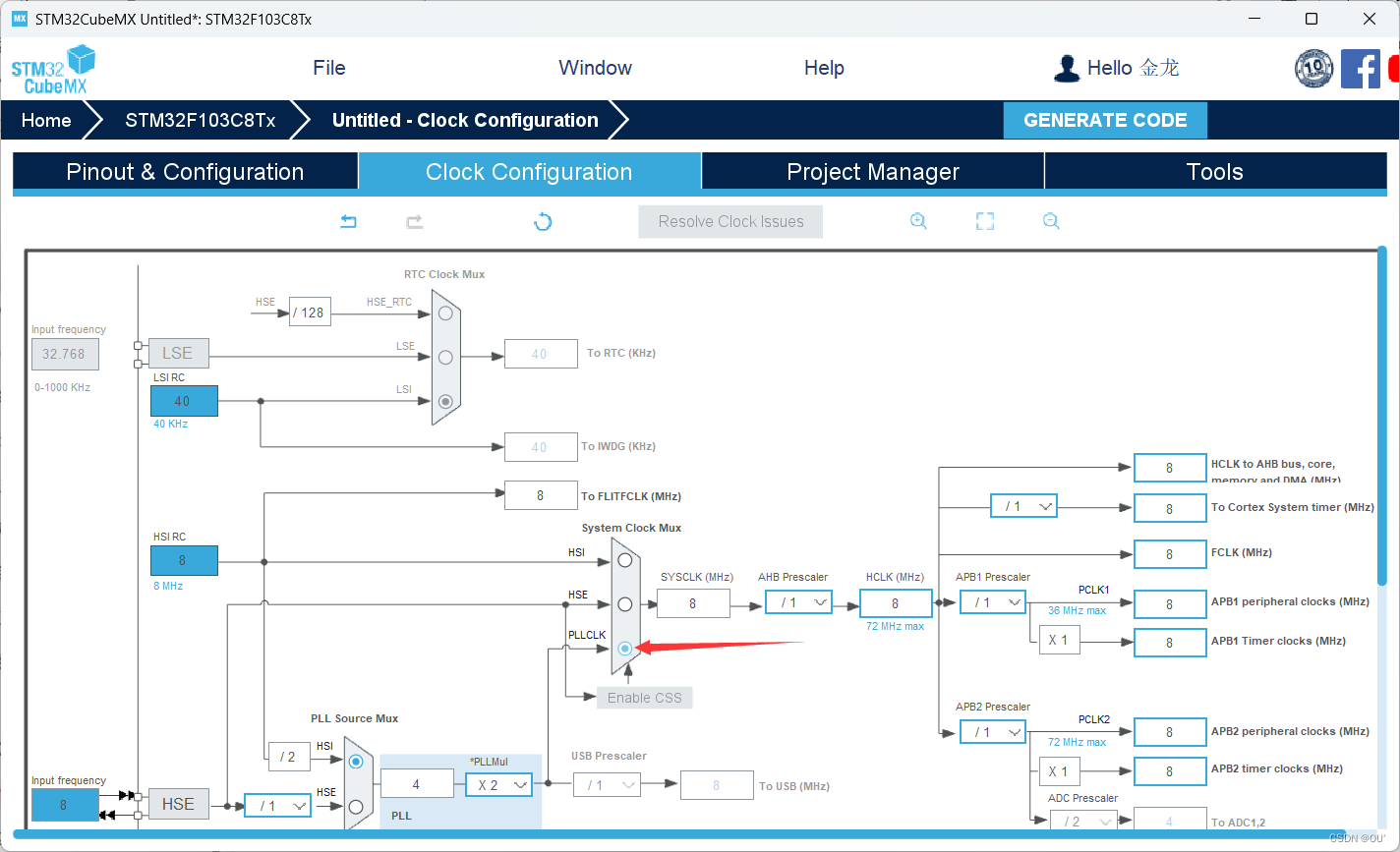The width and height of the screenshot is (1400, 852).
Task: Select HSE_RTC in RTC Clock Mux
Action: 445,312
